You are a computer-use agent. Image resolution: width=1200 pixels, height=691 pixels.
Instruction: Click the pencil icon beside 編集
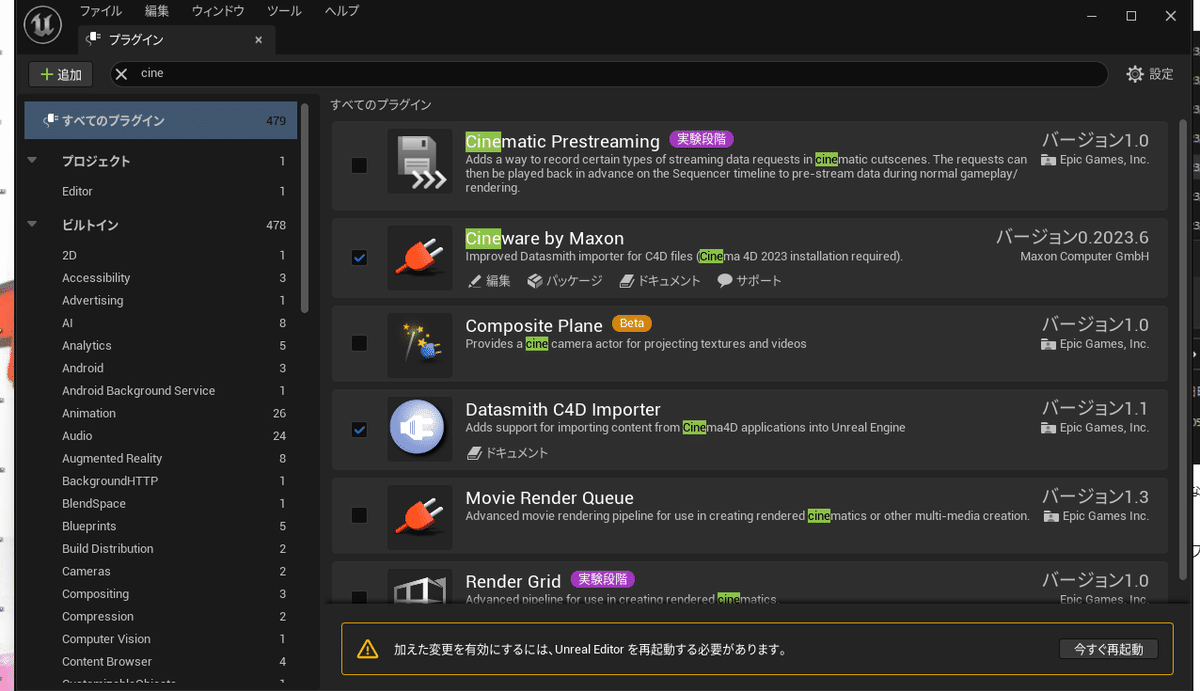(x=475, y=281)
